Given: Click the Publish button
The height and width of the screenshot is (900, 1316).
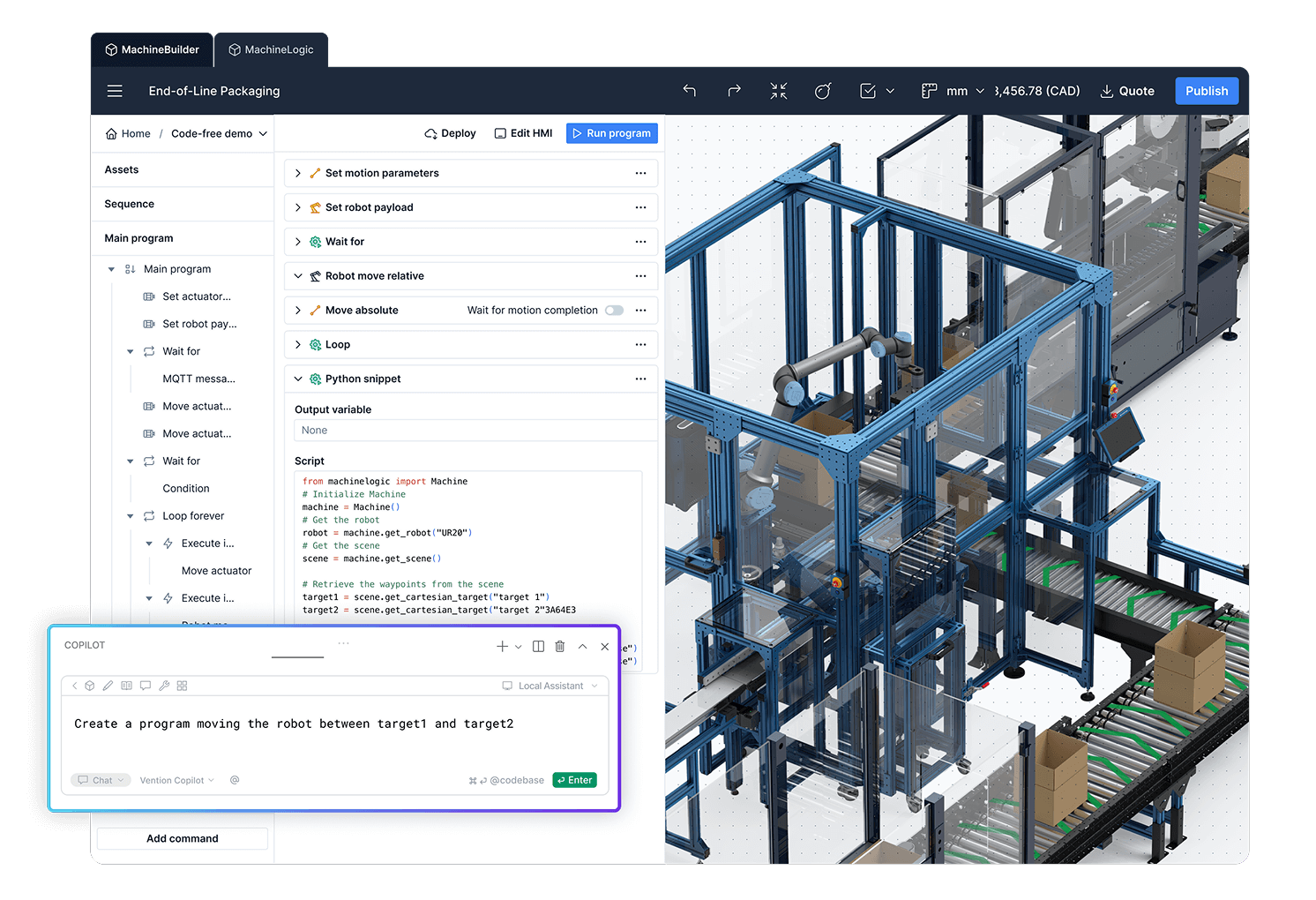Looking at the screenshot, I should [1206, 91].
